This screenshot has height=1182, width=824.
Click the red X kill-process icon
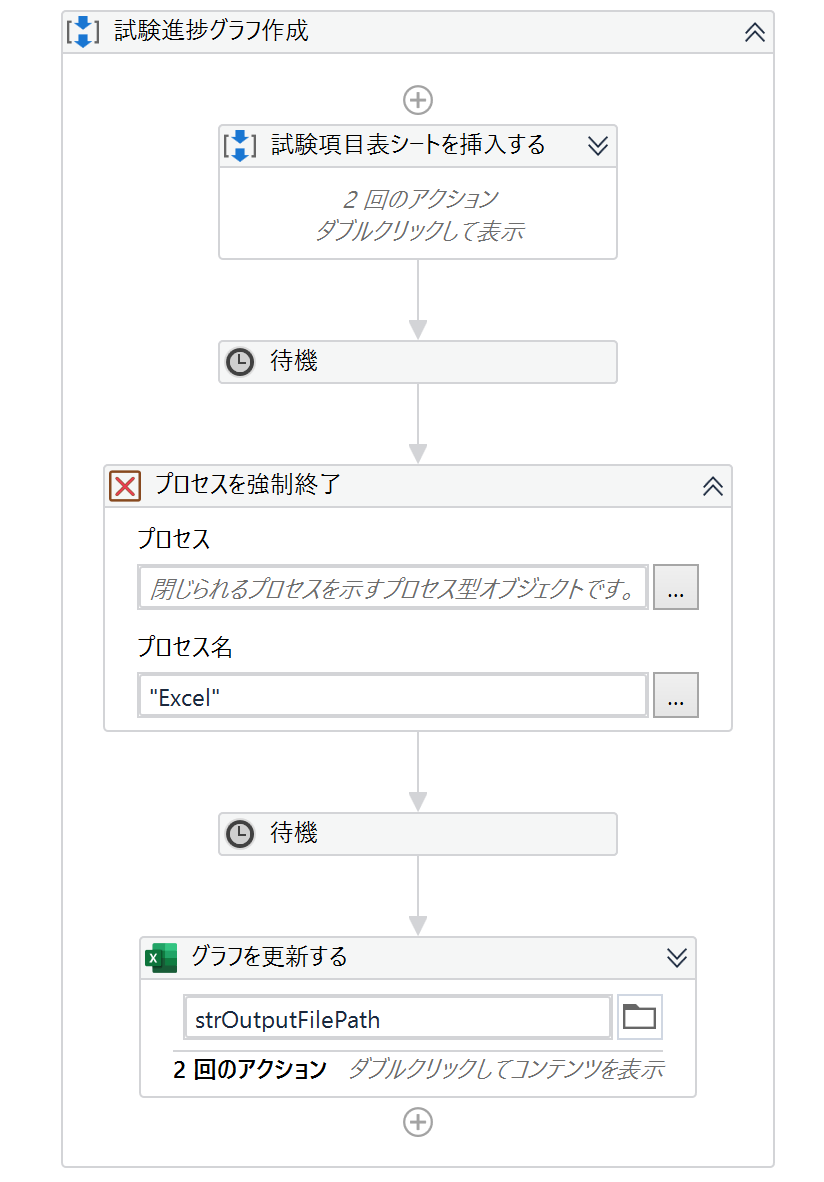tap(125, 486)
